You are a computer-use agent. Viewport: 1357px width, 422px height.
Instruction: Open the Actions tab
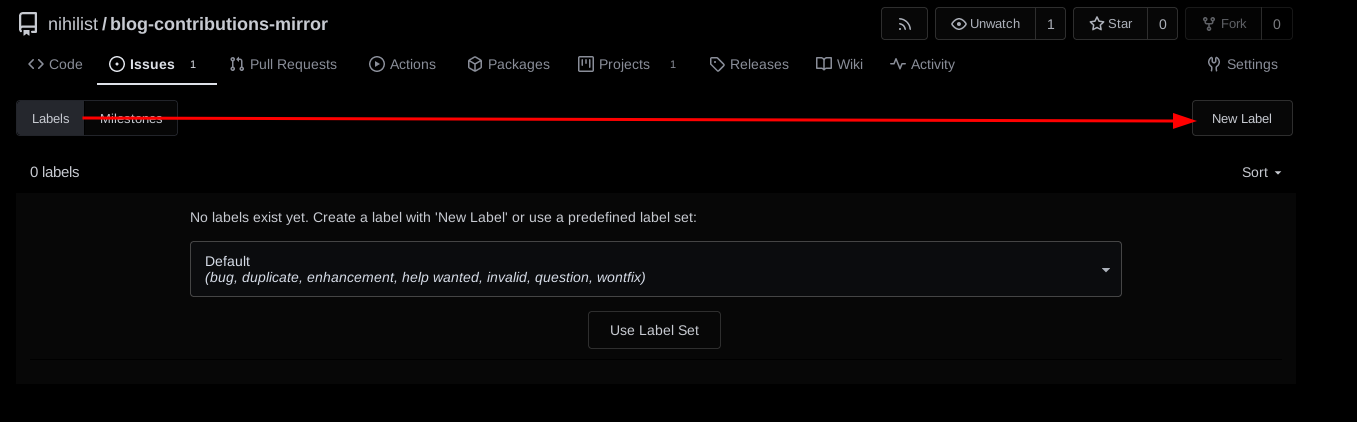point(402,64)
